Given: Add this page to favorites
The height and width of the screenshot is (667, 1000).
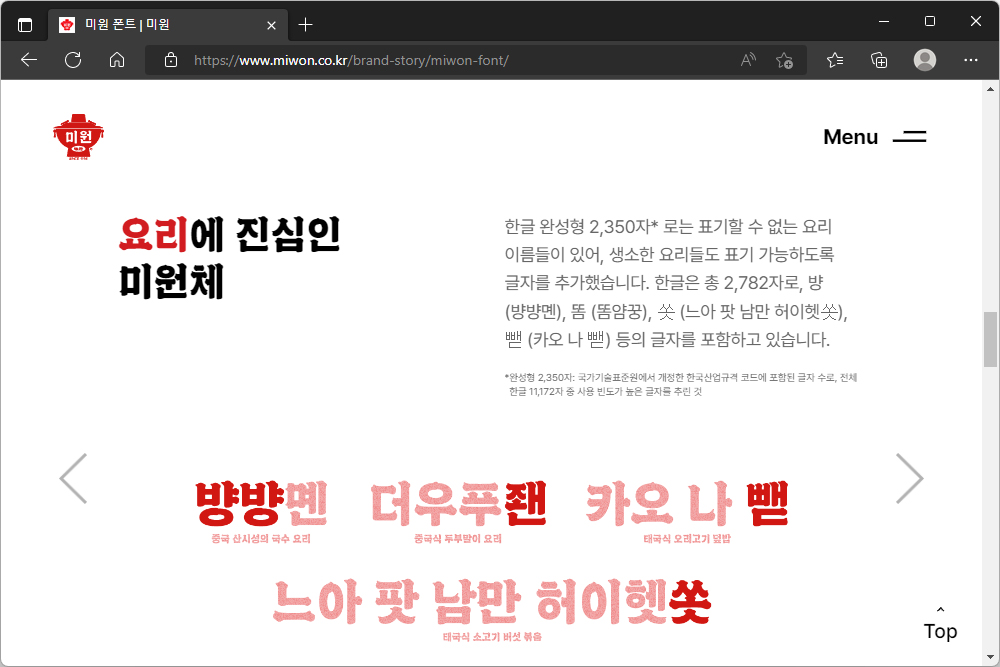Looking at the screenshot, I should click(x=784, y=60).
